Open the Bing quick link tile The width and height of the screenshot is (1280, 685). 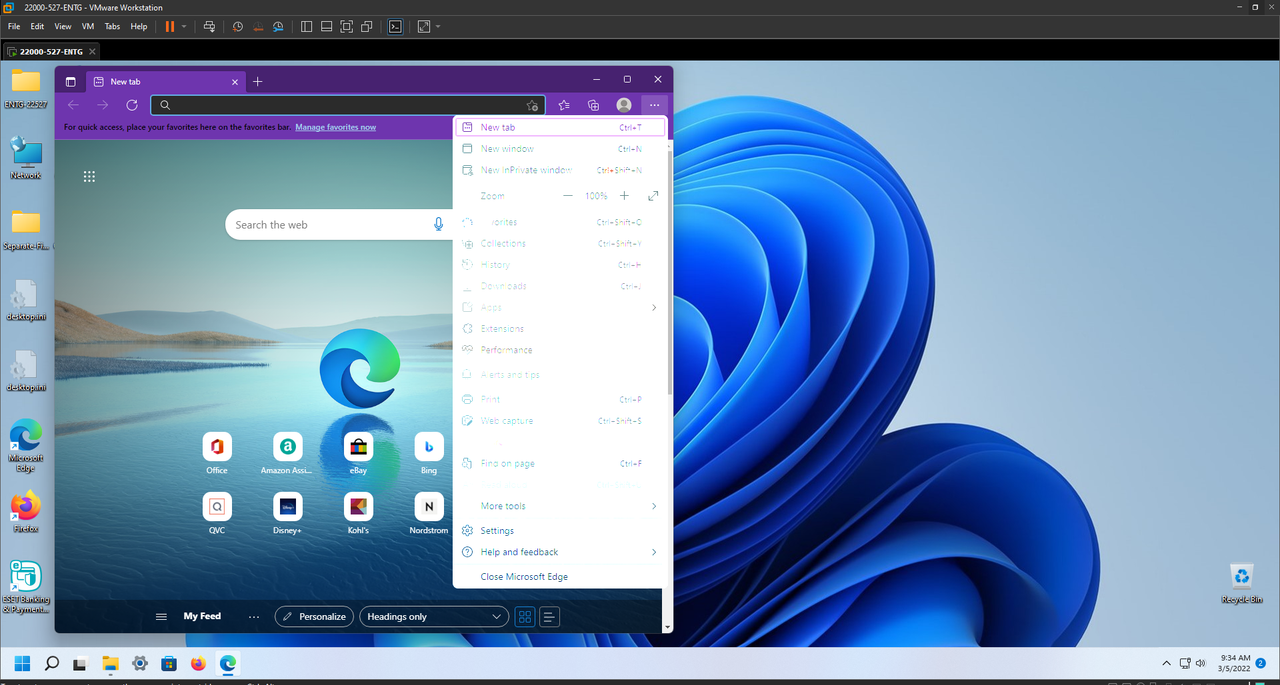(x=429, y=454)
